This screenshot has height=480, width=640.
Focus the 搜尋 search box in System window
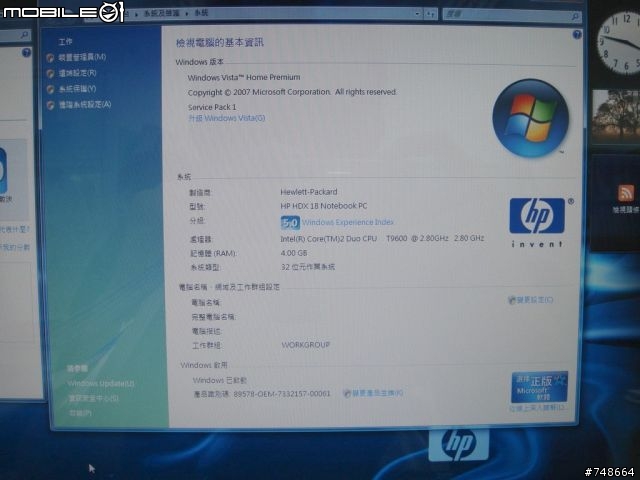coord(512,15)
